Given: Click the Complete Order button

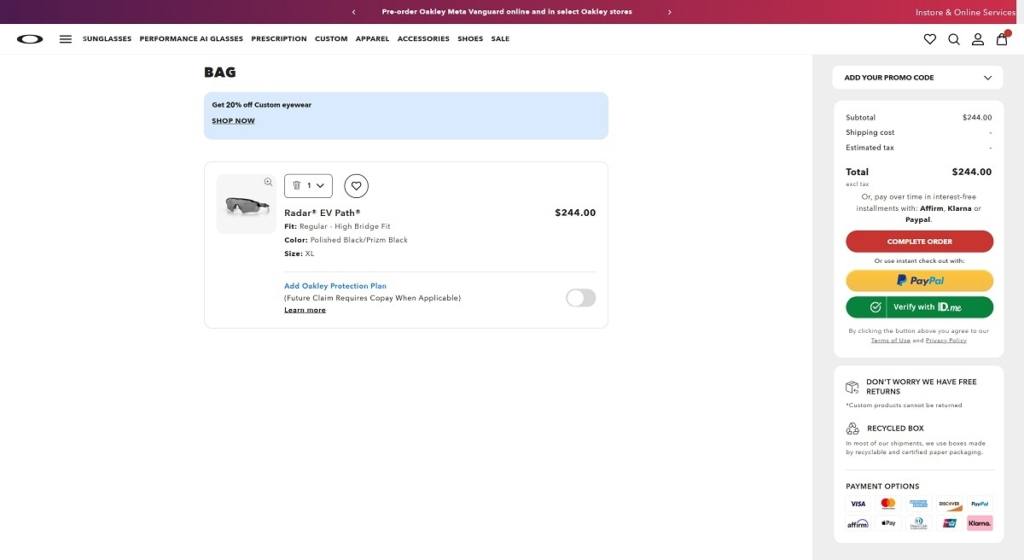Looking at the screenshot, I should [x=919, y=242].
